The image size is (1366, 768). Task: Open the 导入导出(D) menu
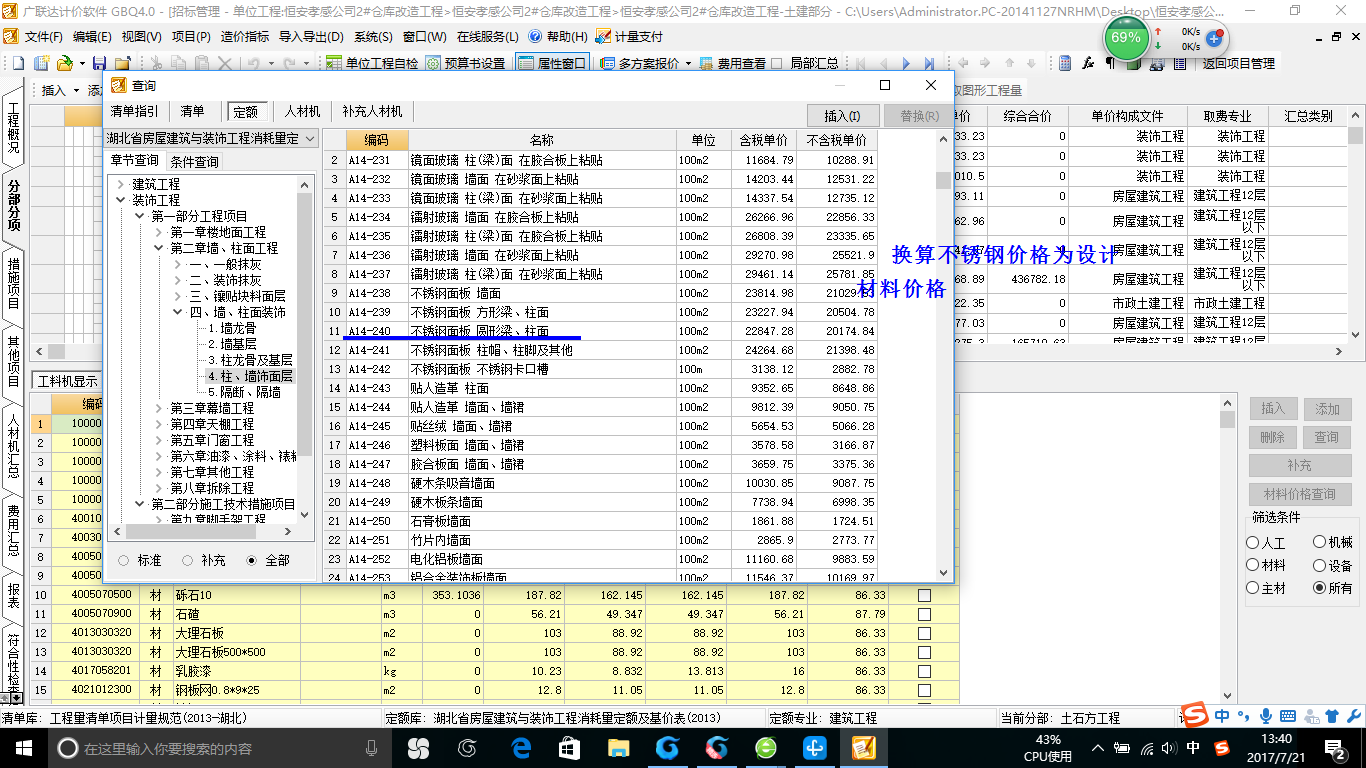(x=311, y=37)
